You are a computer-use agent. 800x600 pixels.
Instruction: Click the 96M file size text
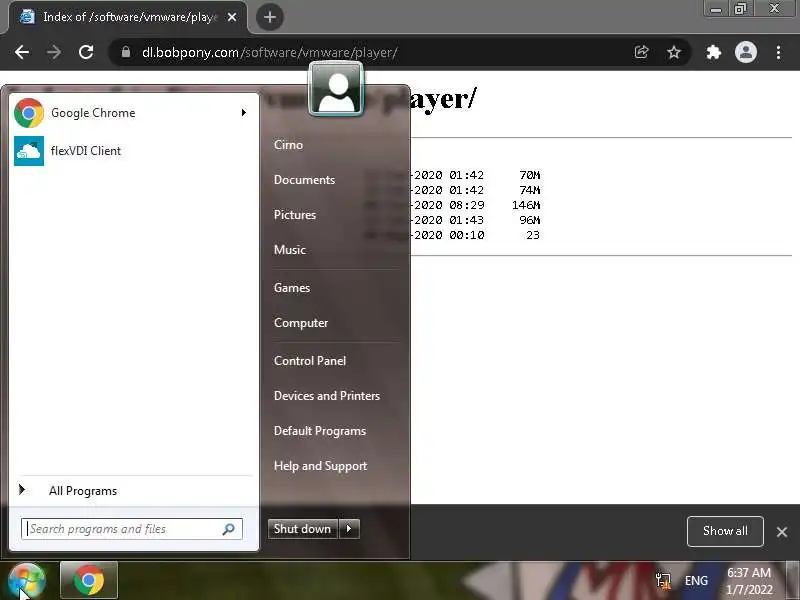point(530,220)
